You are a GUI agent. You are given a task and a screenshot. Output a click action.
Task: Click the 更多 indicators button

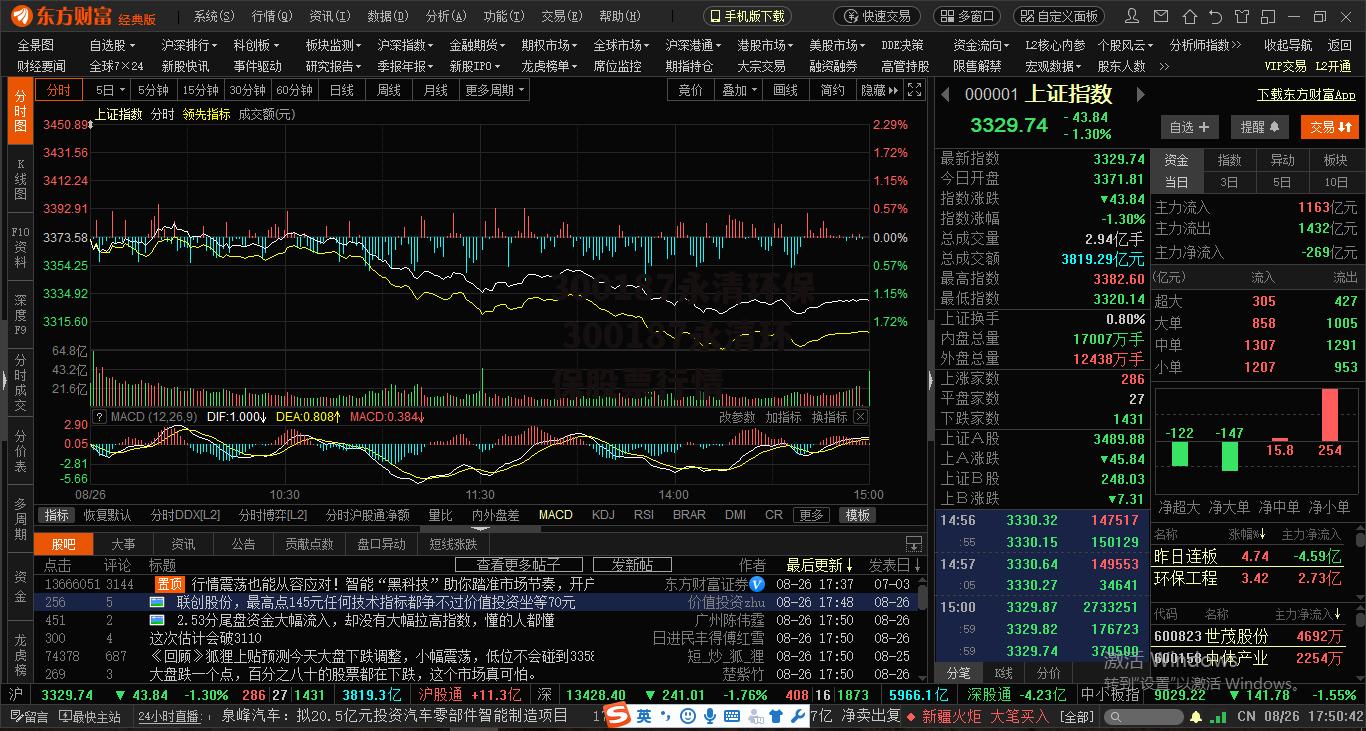coord(811,515)
